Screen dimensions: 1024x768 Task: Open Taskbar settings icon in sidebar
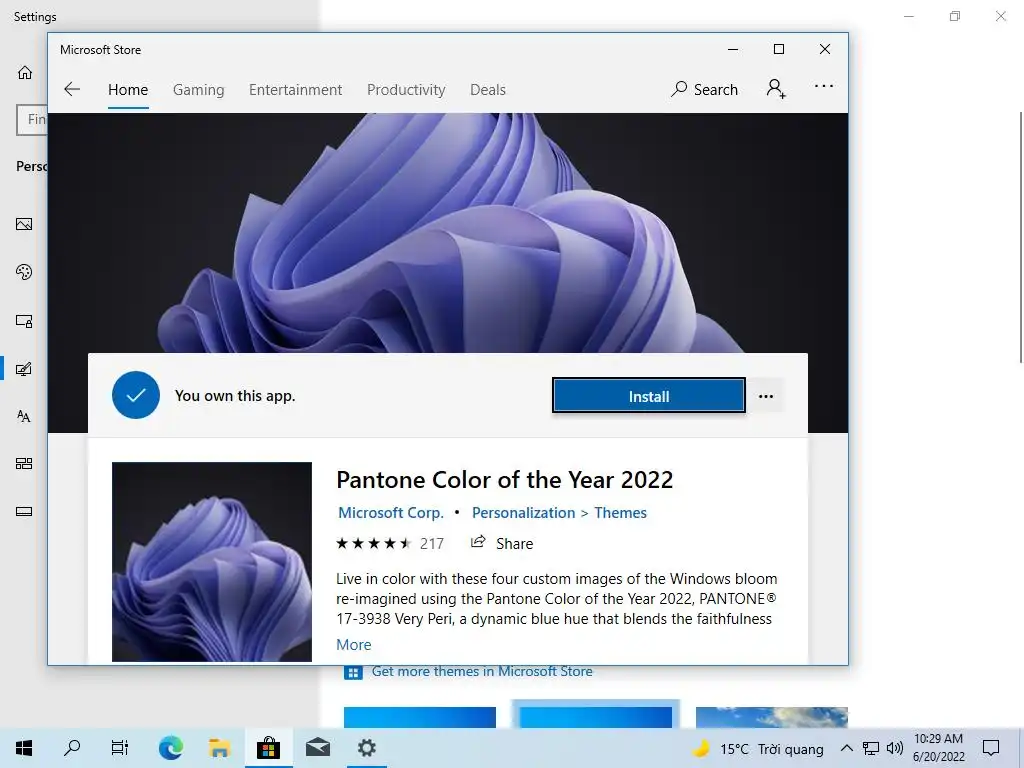[x=24, y=511]
